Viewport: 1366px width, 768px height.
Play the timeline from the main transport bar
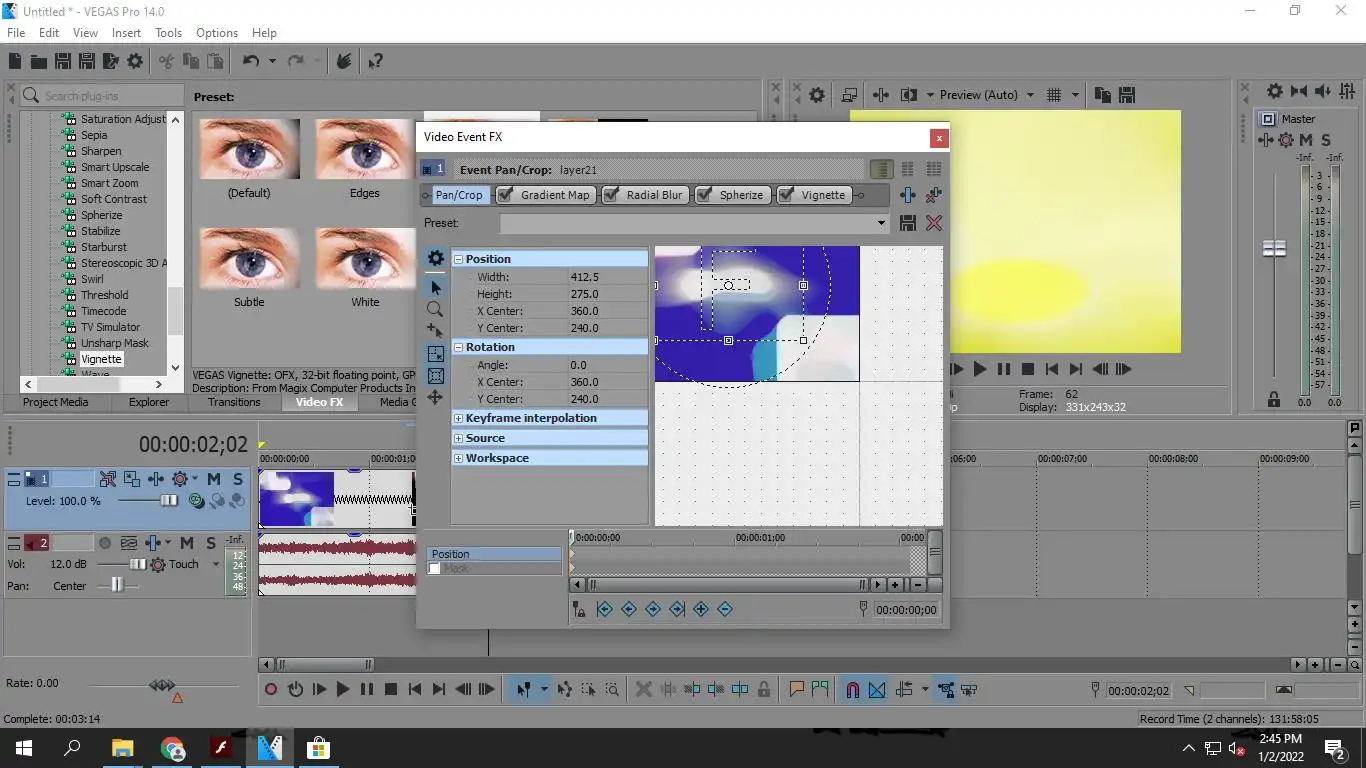(343, 689)
